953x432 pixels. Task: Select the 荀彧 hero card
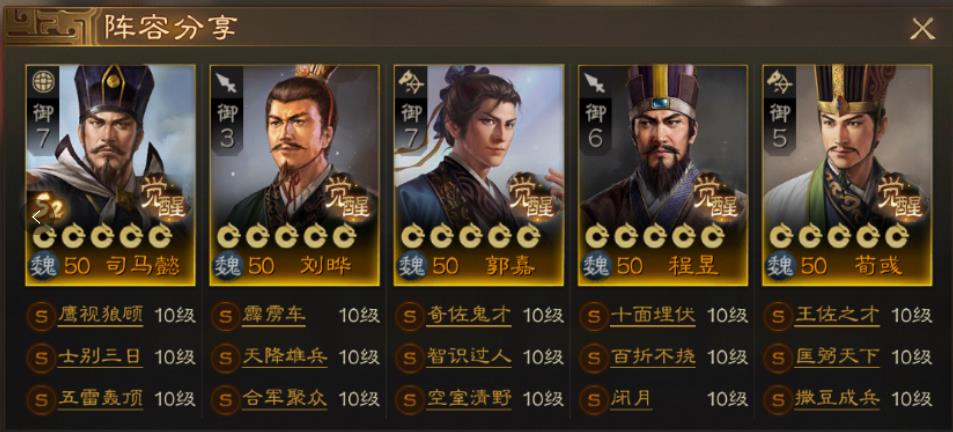pos(847,175)
